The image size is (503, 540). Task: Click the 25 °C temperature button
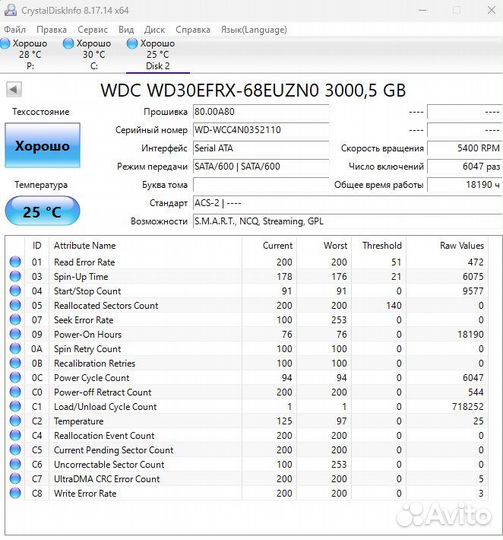point(42,211)
